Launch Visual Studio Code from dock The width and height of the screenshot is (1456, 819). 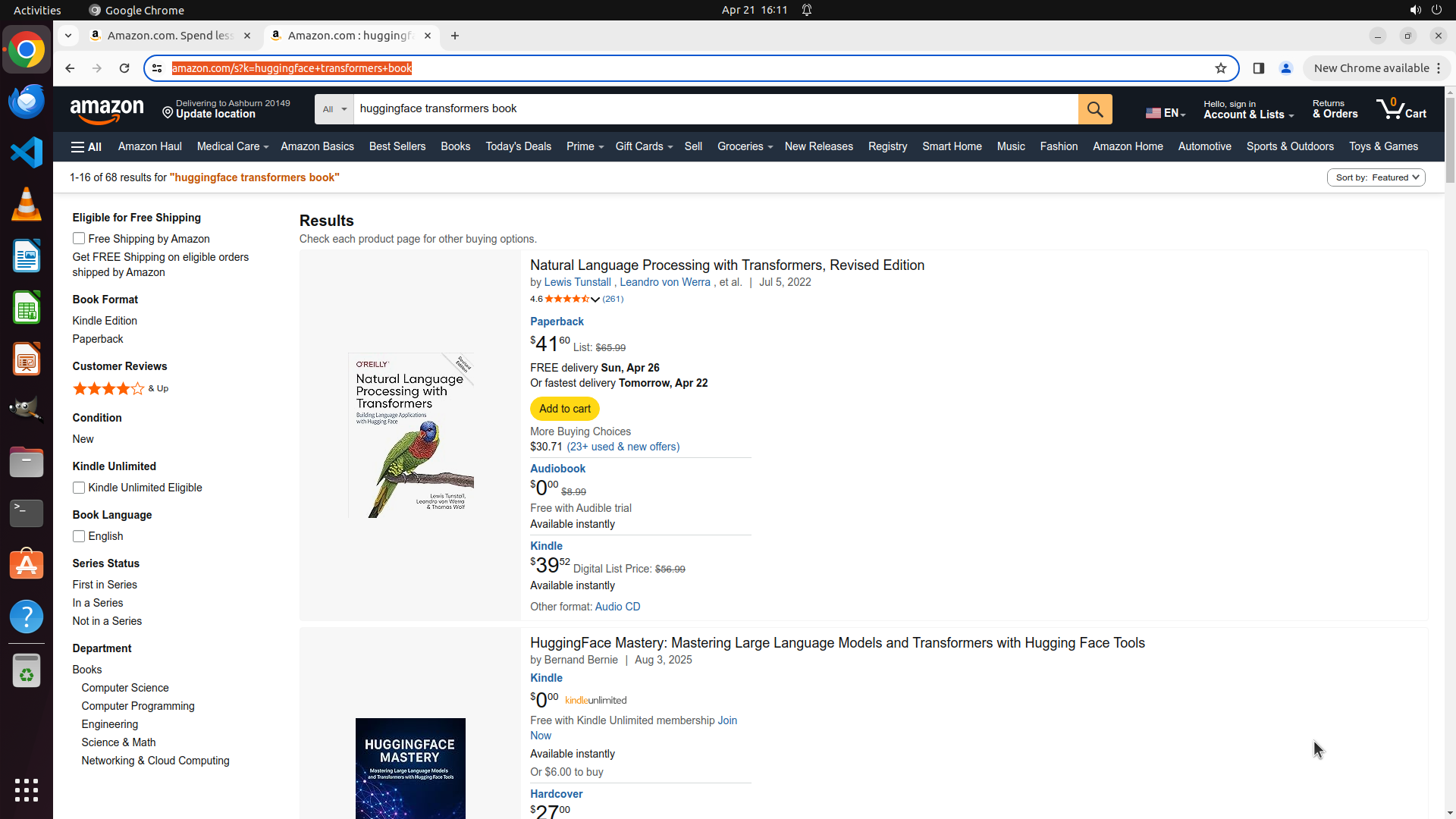(x=27, y=152)
